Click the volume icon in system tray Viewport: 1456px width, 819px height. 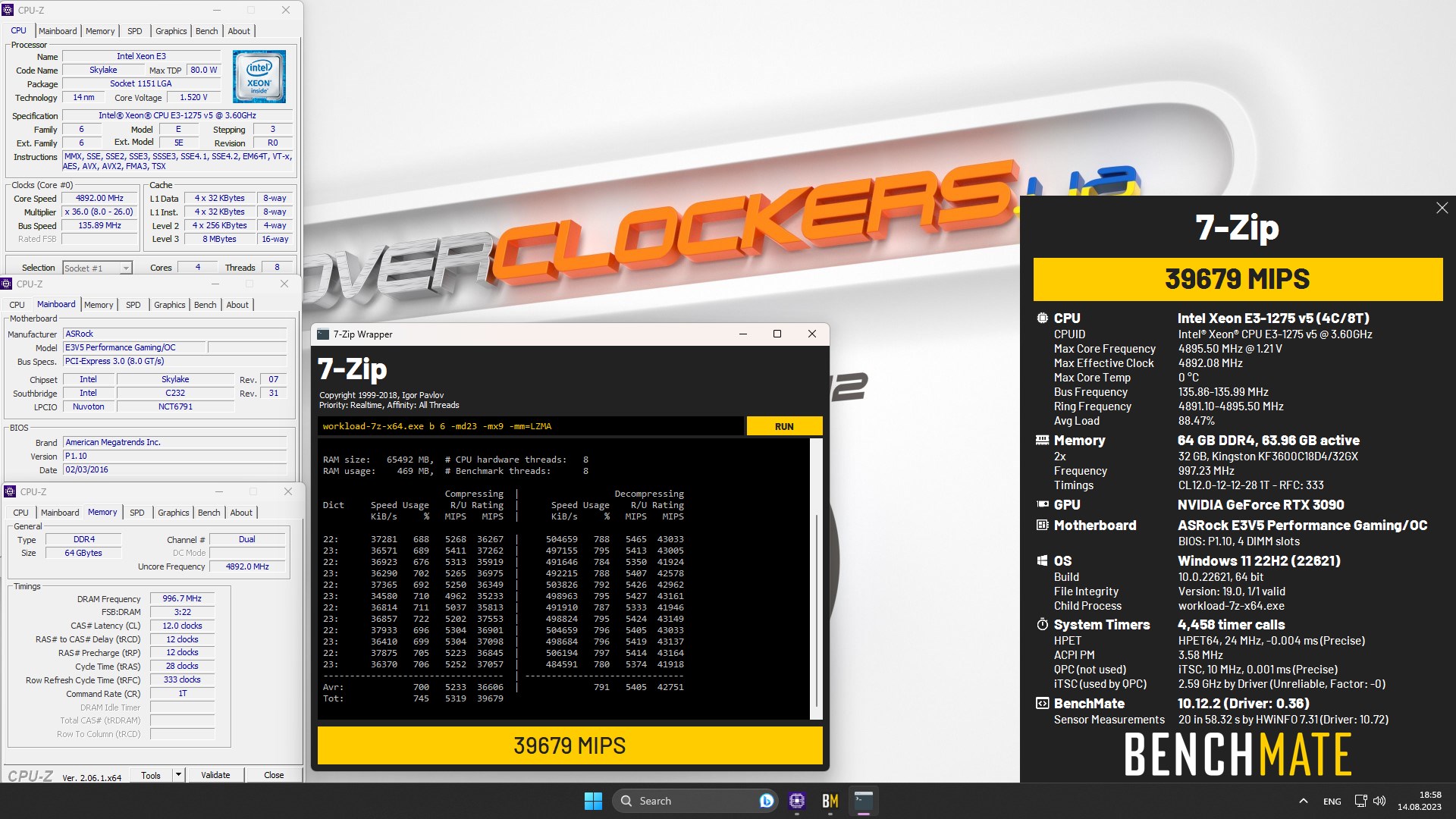coord(1379,801)
